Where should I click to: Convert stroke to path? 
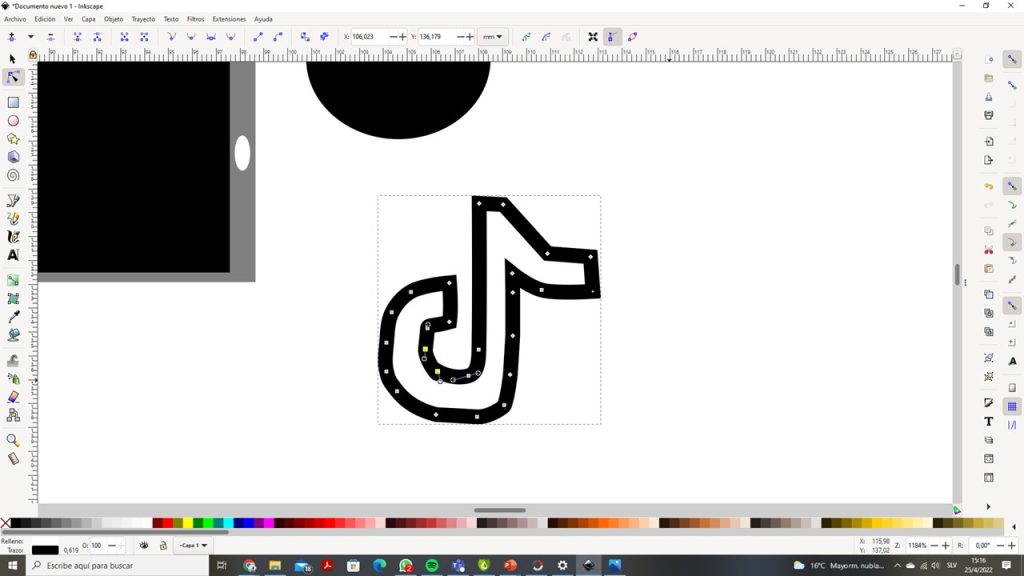click(x=325, y=37)
